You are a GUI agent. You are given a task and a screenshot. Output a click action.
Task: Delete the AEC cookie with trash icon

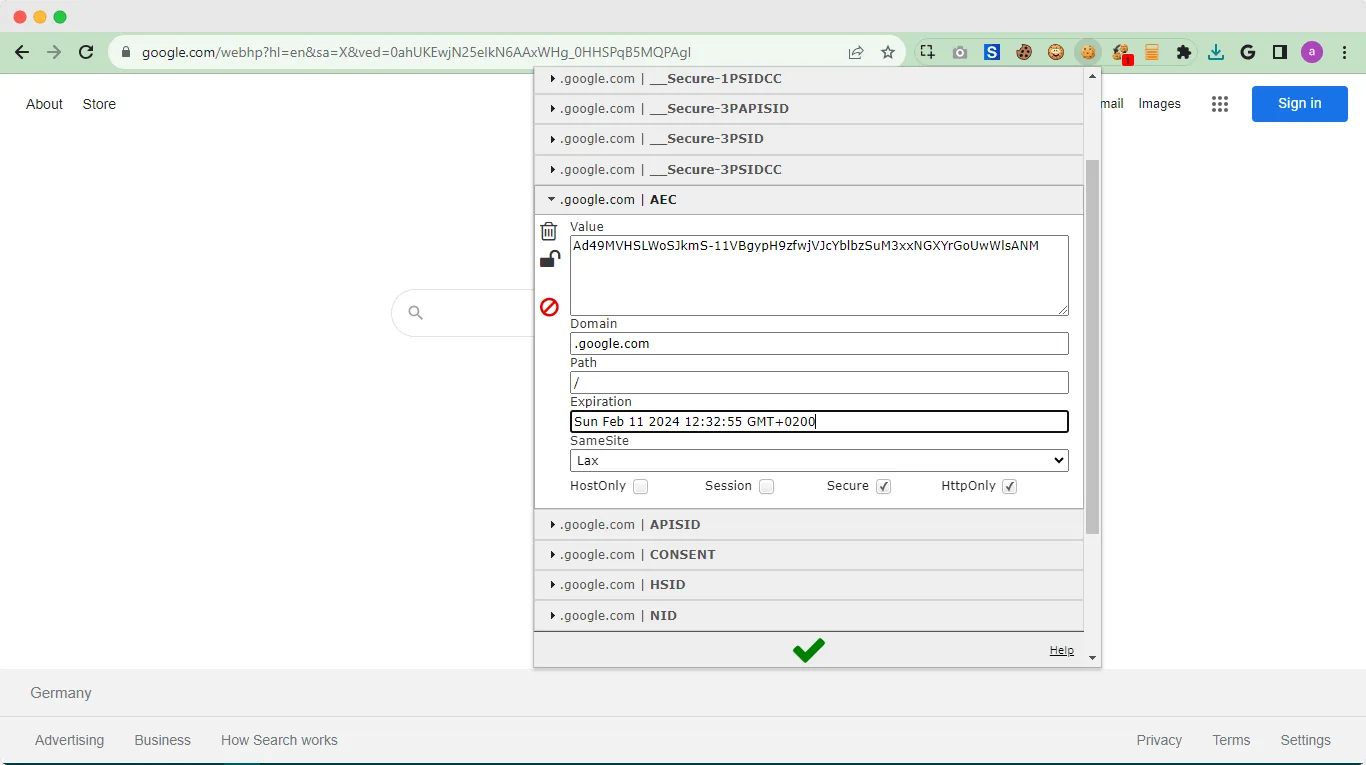549,231
